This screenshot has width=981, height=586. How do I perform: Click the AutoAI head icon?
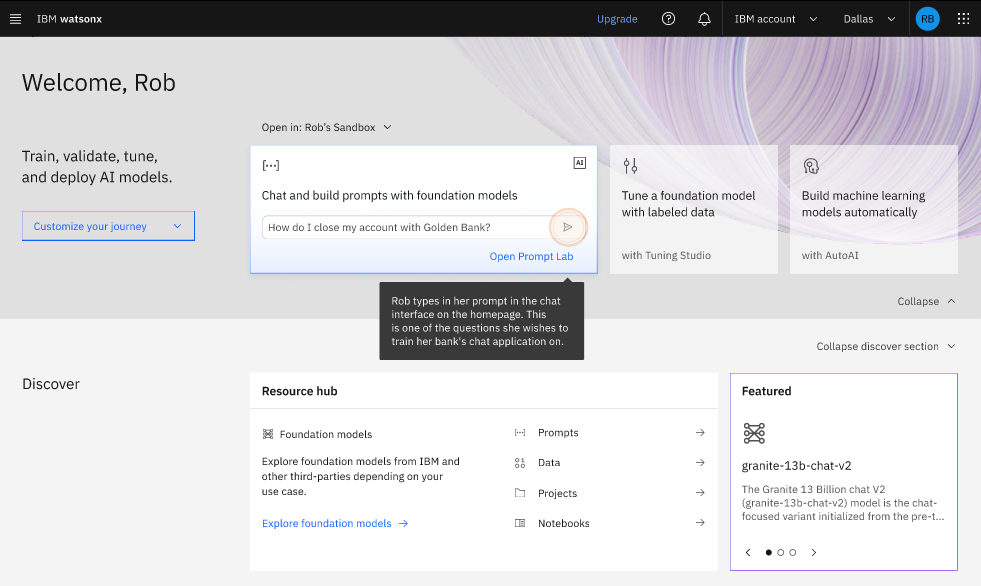(x=811, y=166)
